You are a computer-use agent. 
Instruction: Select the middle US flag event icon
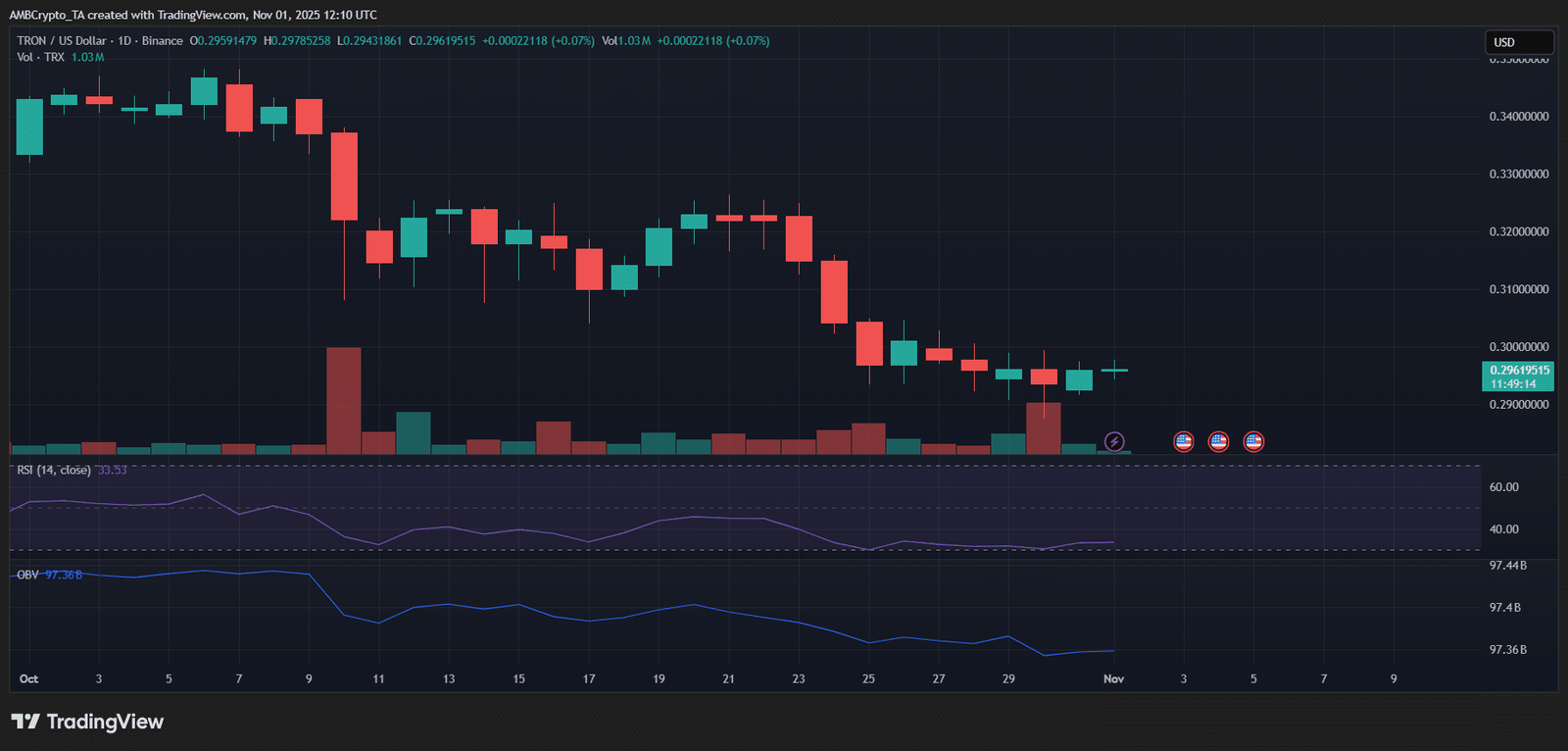[1218, 442]
